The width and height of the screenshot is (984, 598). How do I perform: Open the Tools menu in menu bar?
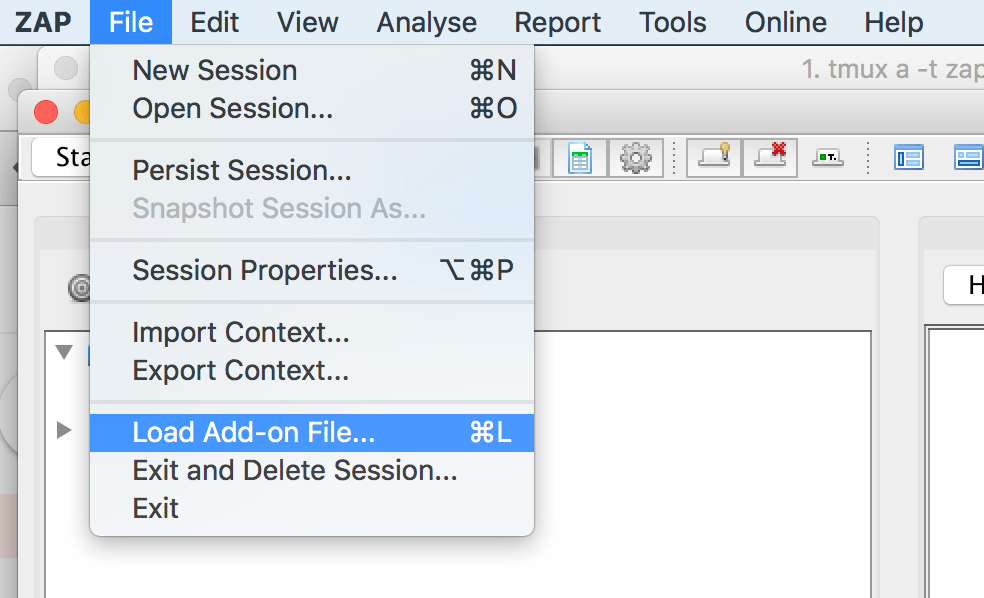[673, 23]
